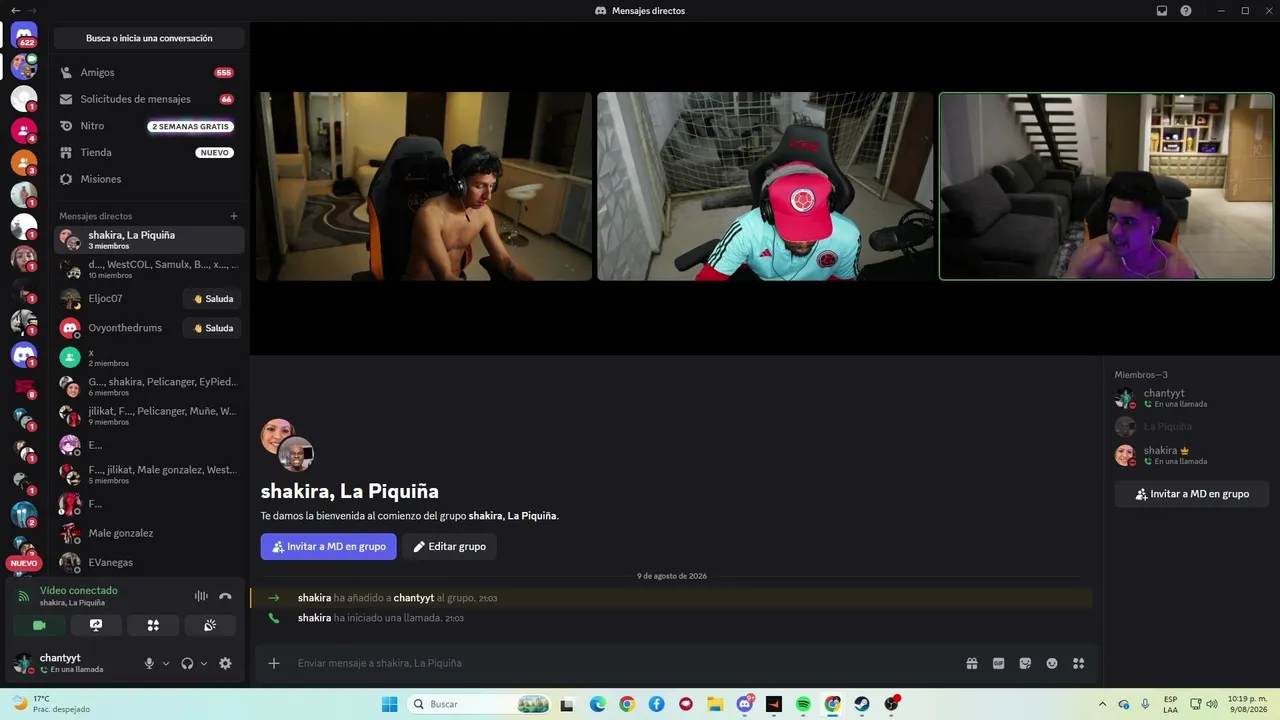The image size is (1280, 720).
Task: Open noise suppression settings
Action: (201, 596)
